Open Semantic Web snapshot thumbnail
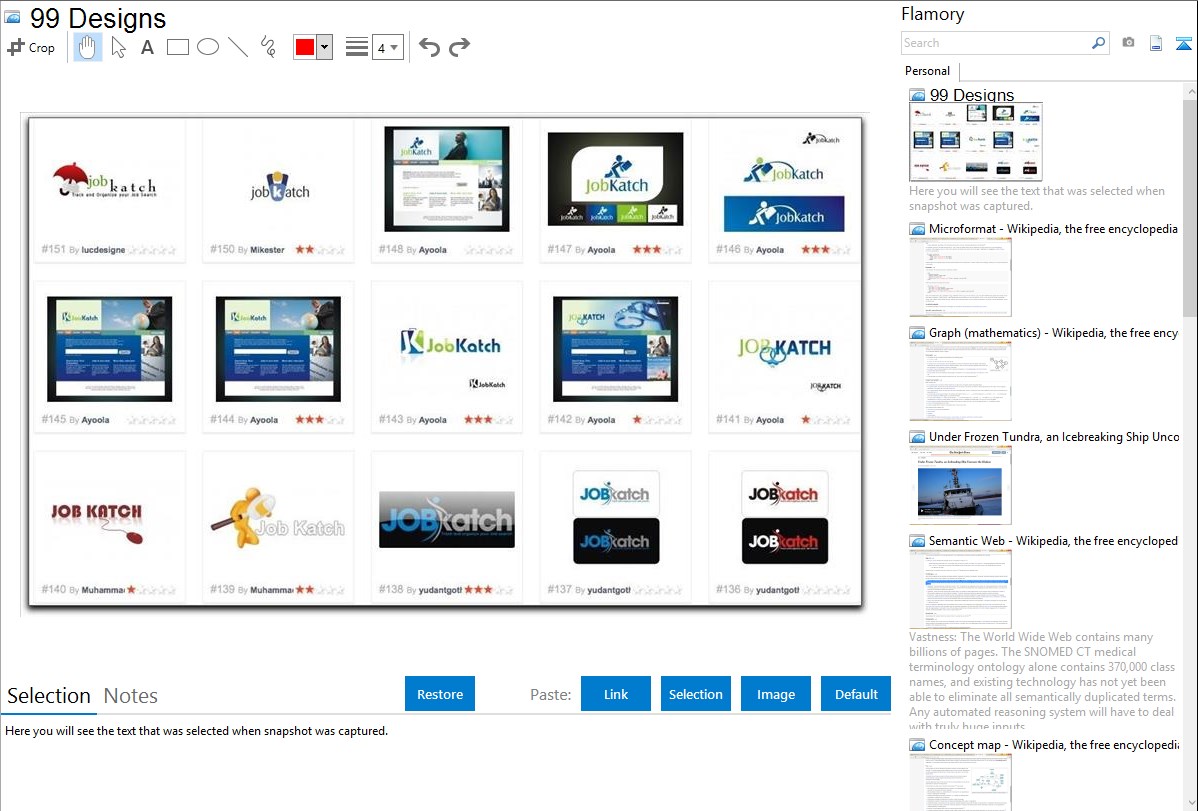Image resolution: width=1198 pixels, height=811 pixels. 960,589
